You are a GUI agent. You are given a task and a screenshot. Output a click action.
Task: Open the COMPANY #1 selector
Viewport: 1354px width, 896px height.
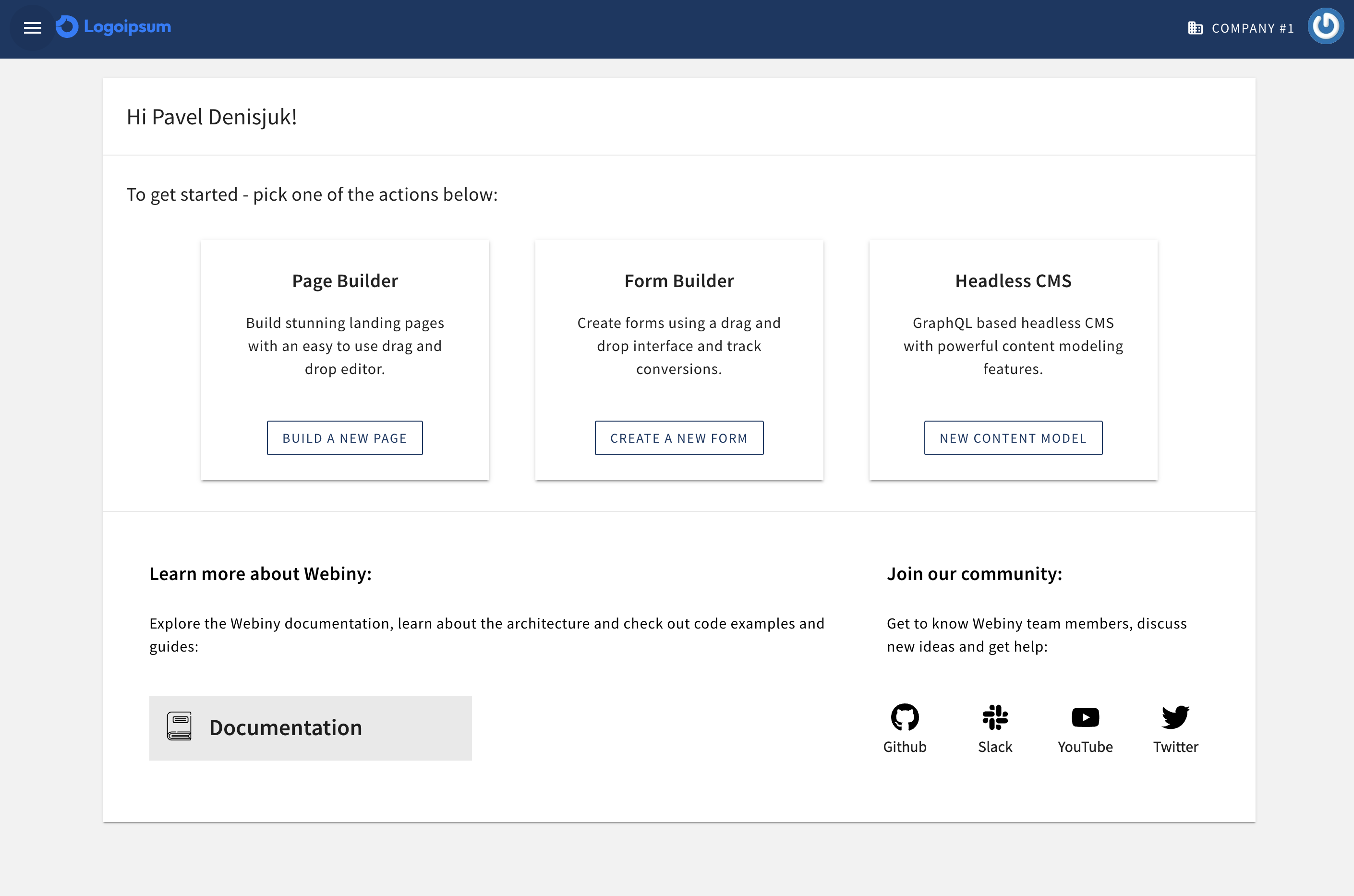tap(1252, 27)
